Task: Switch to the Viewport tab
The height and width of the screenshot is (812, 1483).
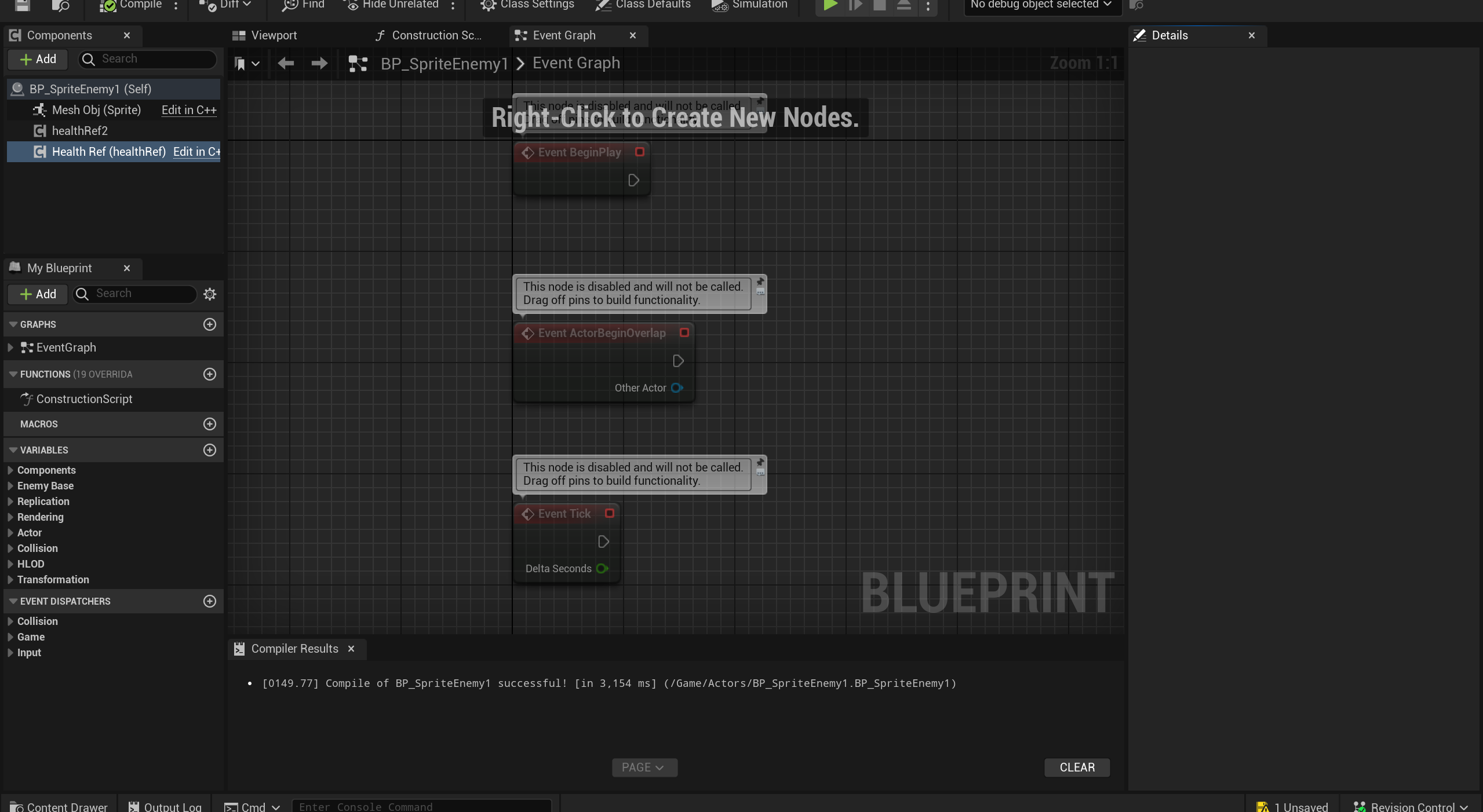Action: 274,35
